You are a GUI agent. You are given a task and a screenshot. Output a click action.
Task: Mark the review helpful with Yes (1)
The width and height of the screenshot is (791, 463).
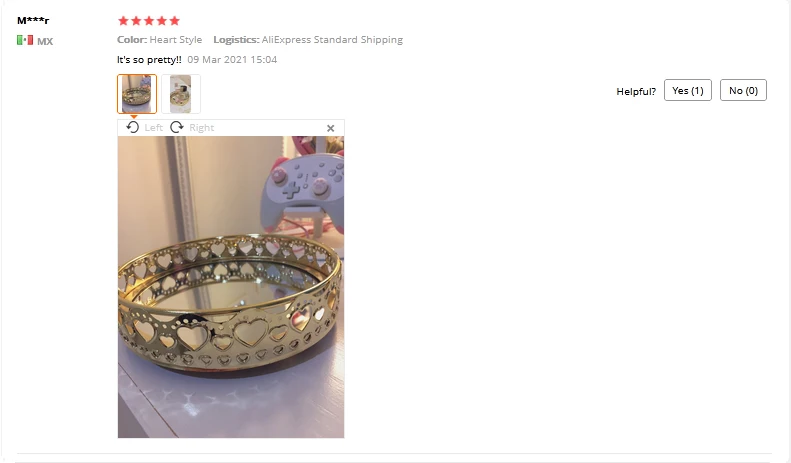tap(688, 90)
